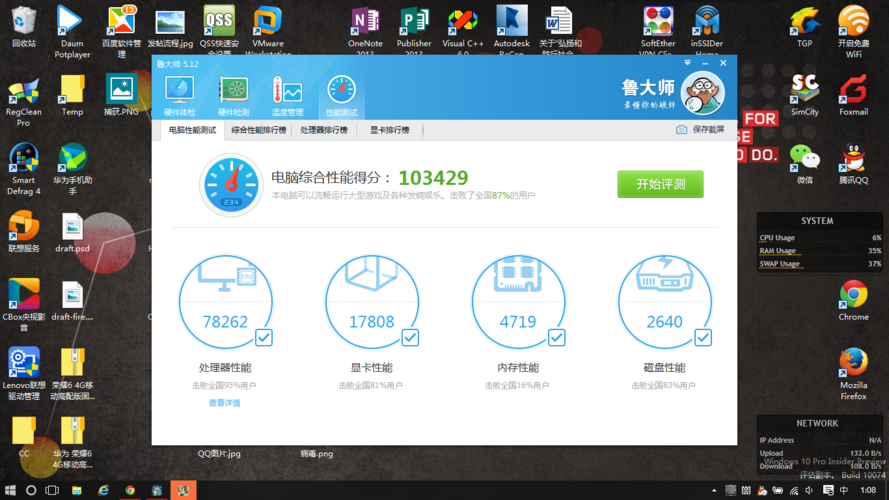Screen dimensions: 889x500
Task: Select the Mozilla Firefox desktop icon
Action: click(853, 374)
